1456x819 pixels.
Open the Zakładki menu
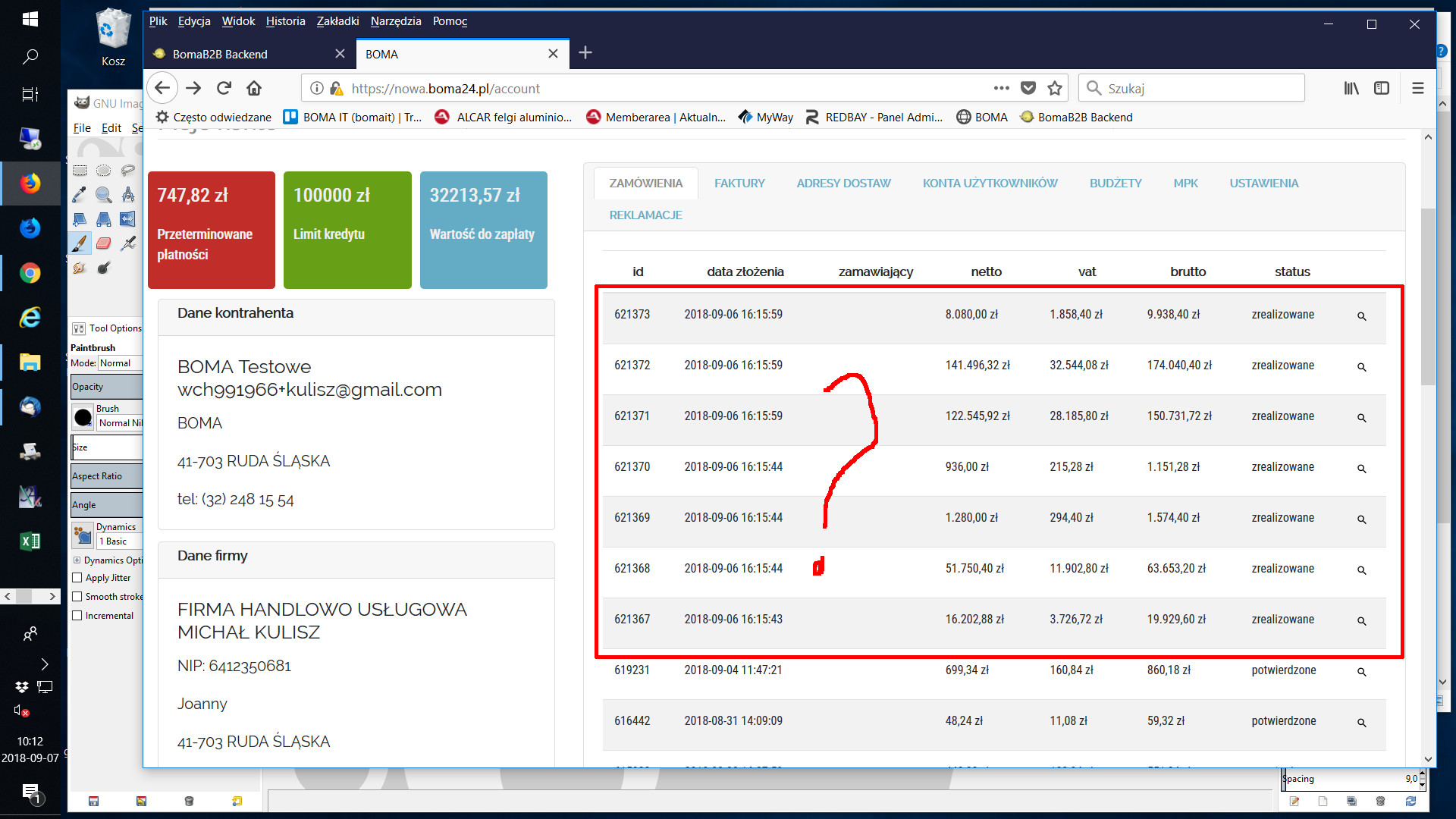[337, 21]
